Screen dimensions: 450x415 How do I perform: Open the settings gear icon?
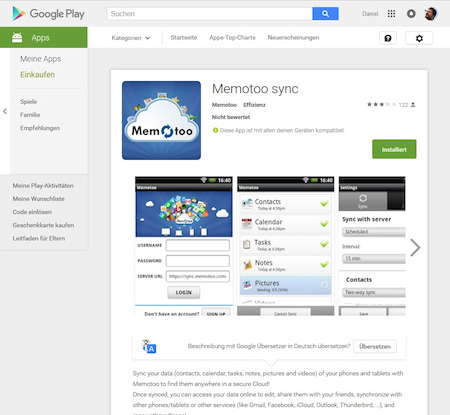click(419, 38)
